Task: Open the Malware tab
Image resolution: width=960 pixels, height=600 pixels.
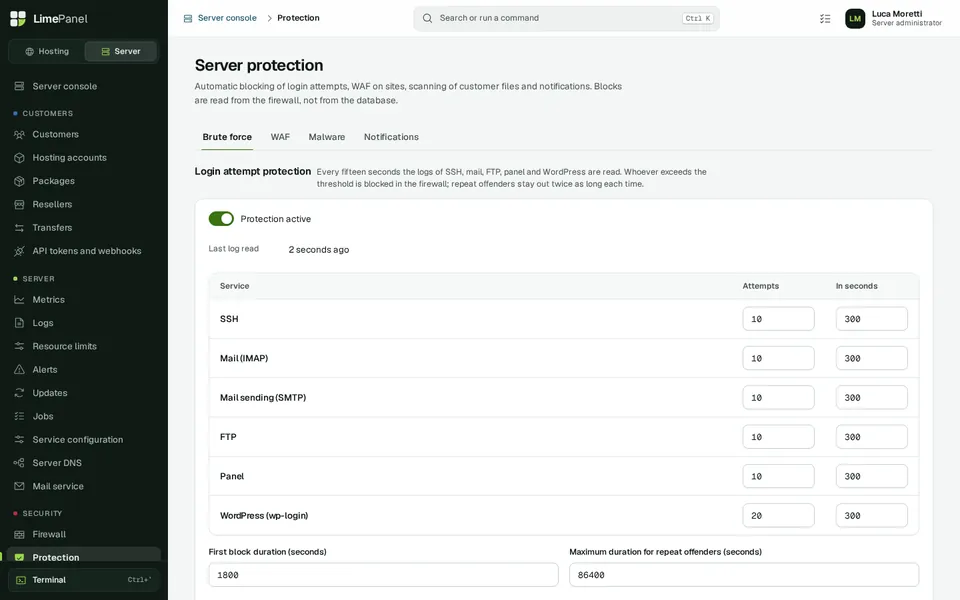Action: (x=327, y=137)
